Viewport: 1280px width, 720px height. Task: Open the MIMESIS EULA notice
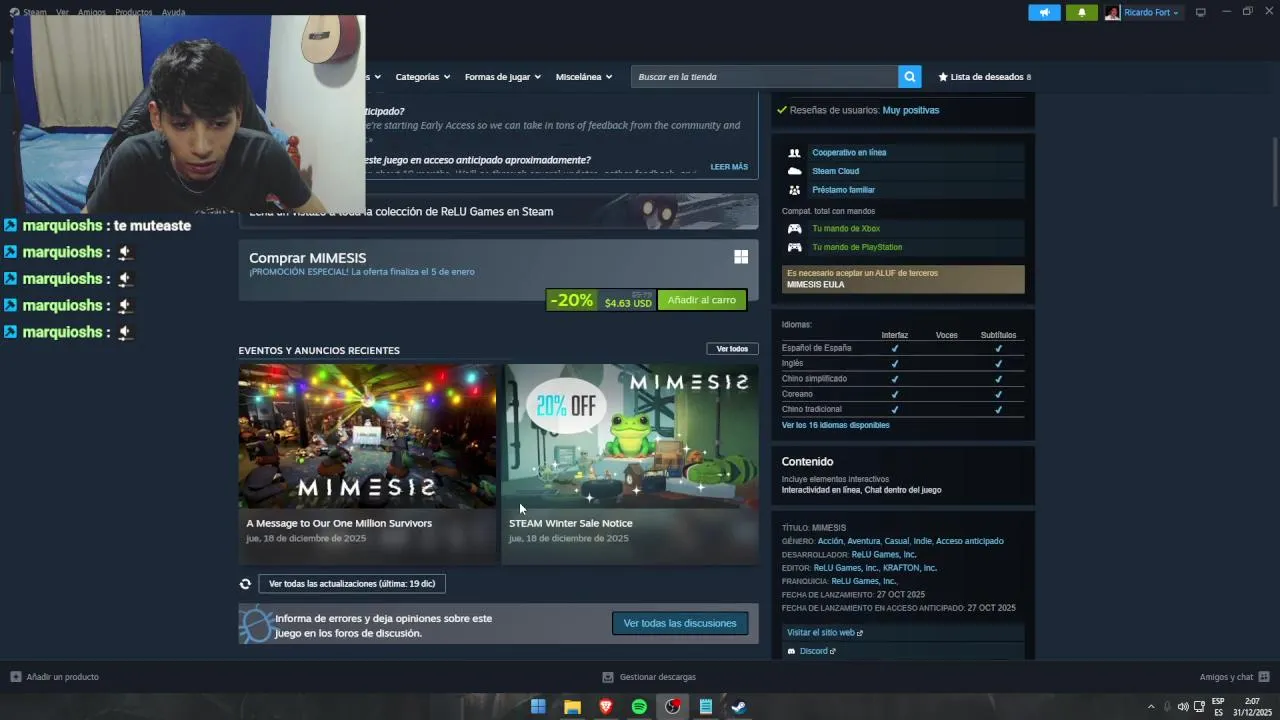[903, 279]
